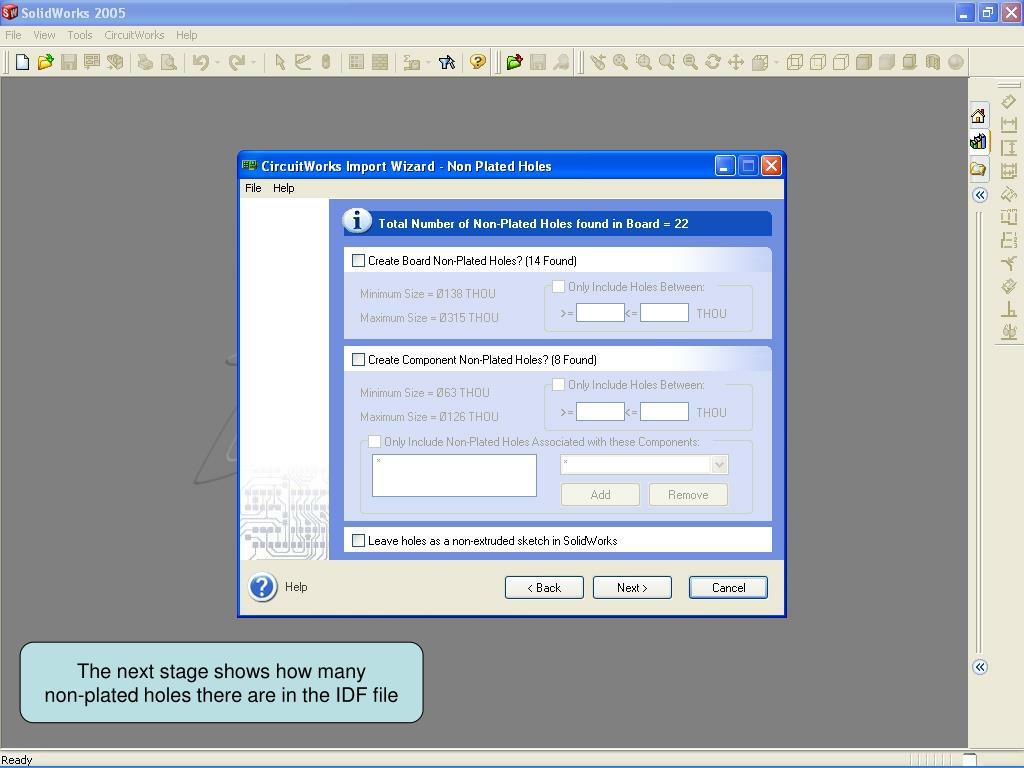The height and width of the screenshot is (768, 1024).
Task: Check Leave holes as non-extruded sketch
Action: click(359, 541)
